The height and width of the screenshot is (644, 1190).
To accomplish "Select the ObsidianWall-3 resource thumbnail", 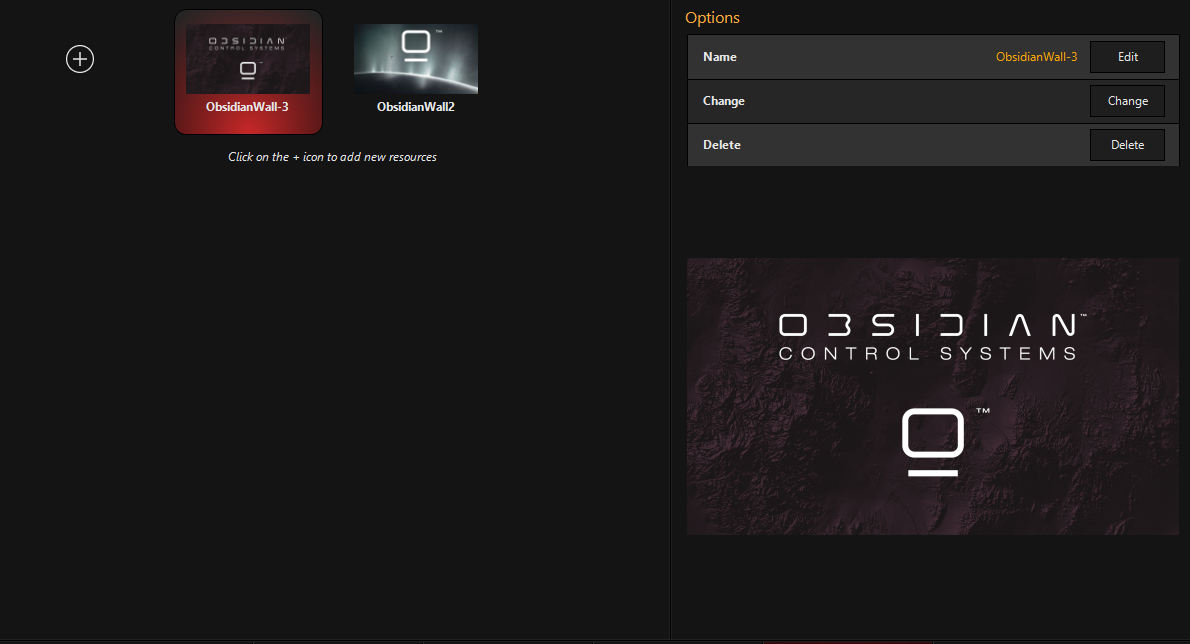I will click(x=248, y=72).
